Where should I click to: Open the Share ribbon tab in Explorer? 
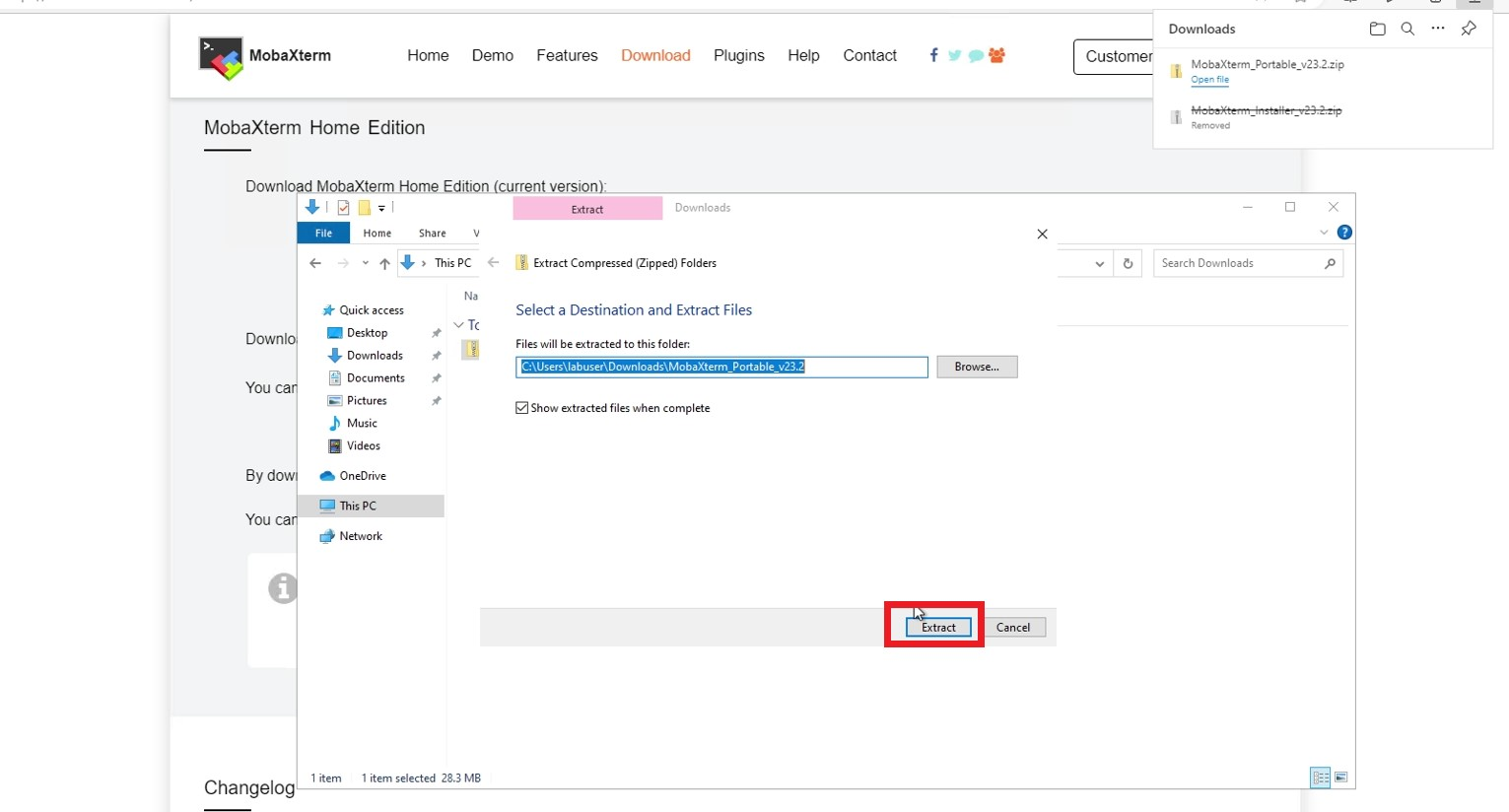[433, 234]
